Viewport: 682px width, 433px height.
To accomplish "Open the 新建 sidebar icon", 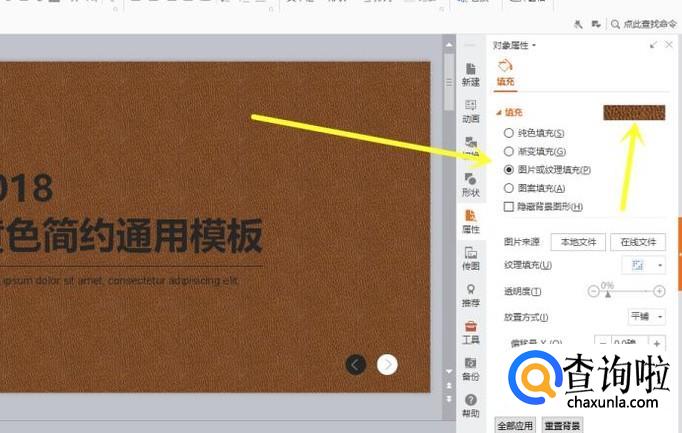I will pos(470,73).
